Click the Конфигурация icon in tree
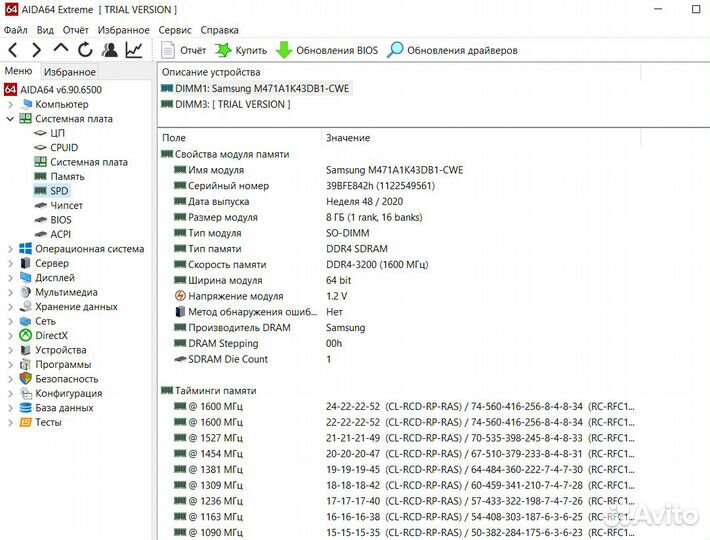 (x=26, y=393)
